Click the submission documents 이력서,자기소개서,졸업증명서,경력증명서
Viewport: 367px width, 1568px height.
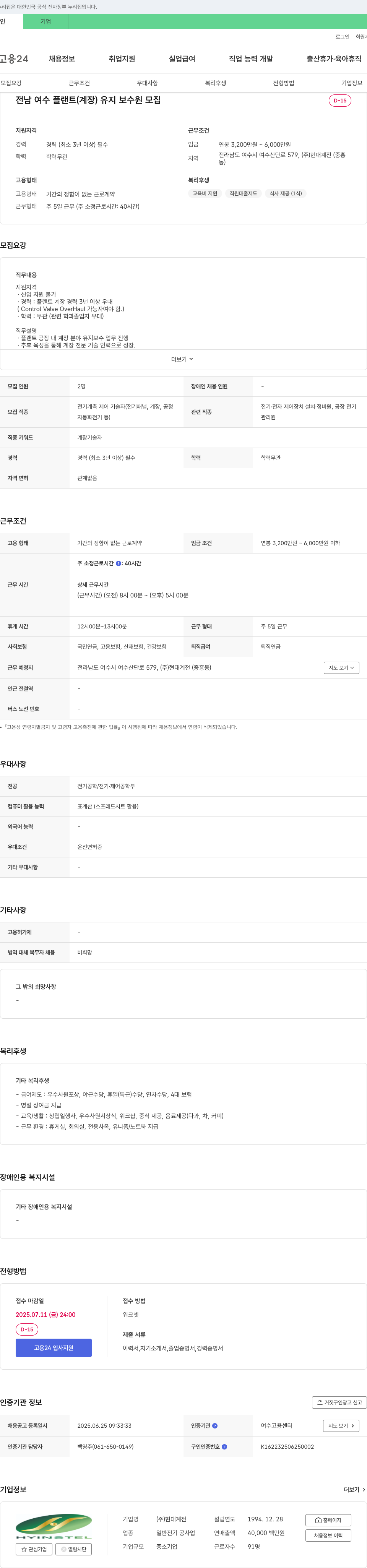coord(173,1348)
